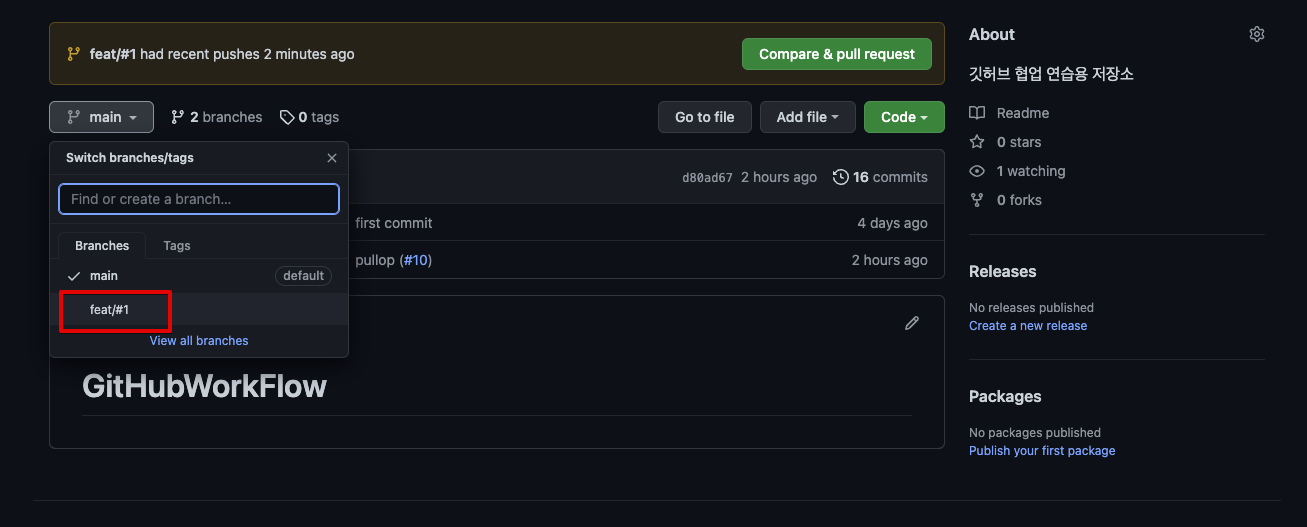
Task: Open the About settings gear icon
Action: coord(1257,34)
